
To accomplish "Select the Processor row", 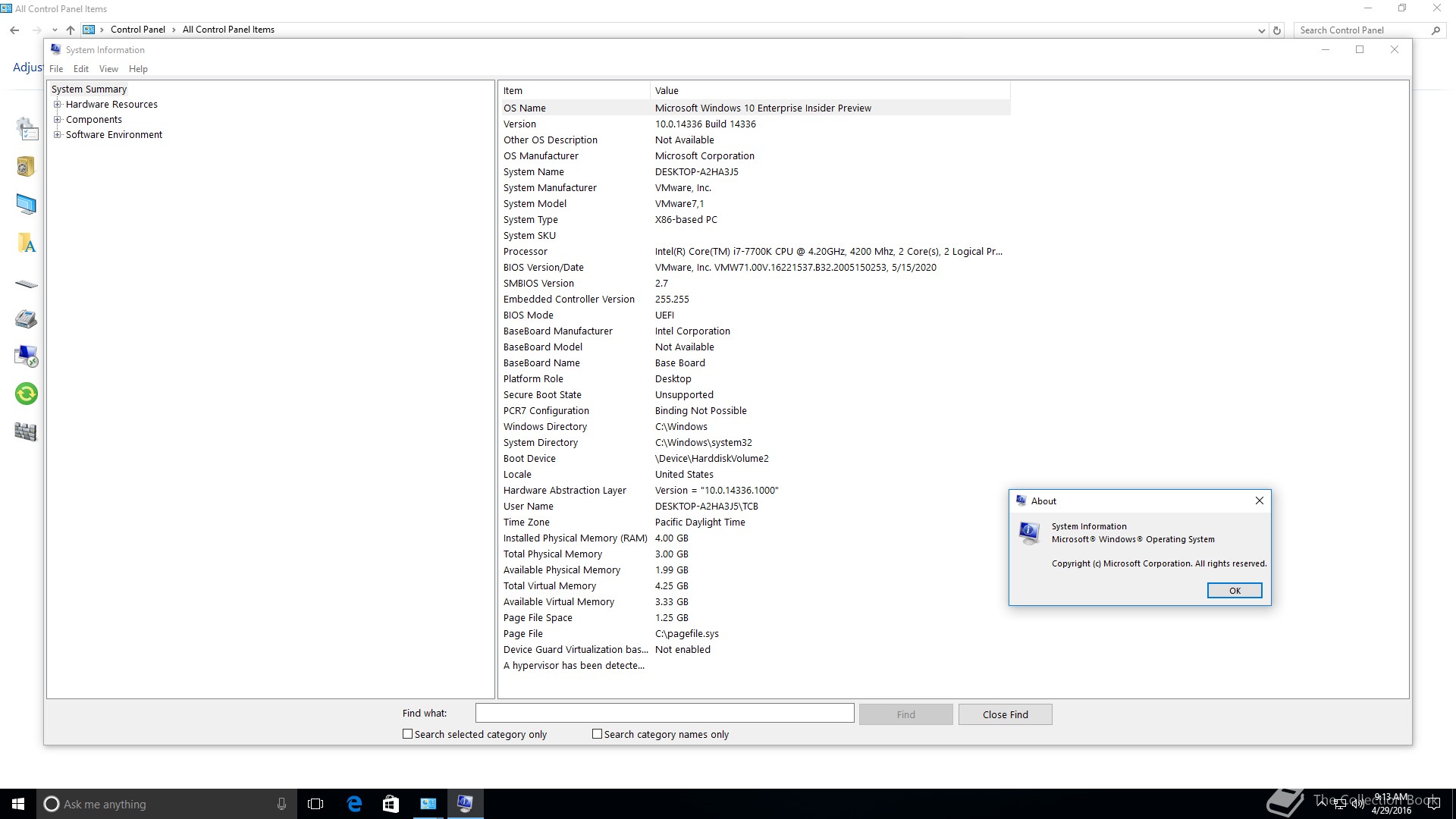I will click(x=755, y=251).
